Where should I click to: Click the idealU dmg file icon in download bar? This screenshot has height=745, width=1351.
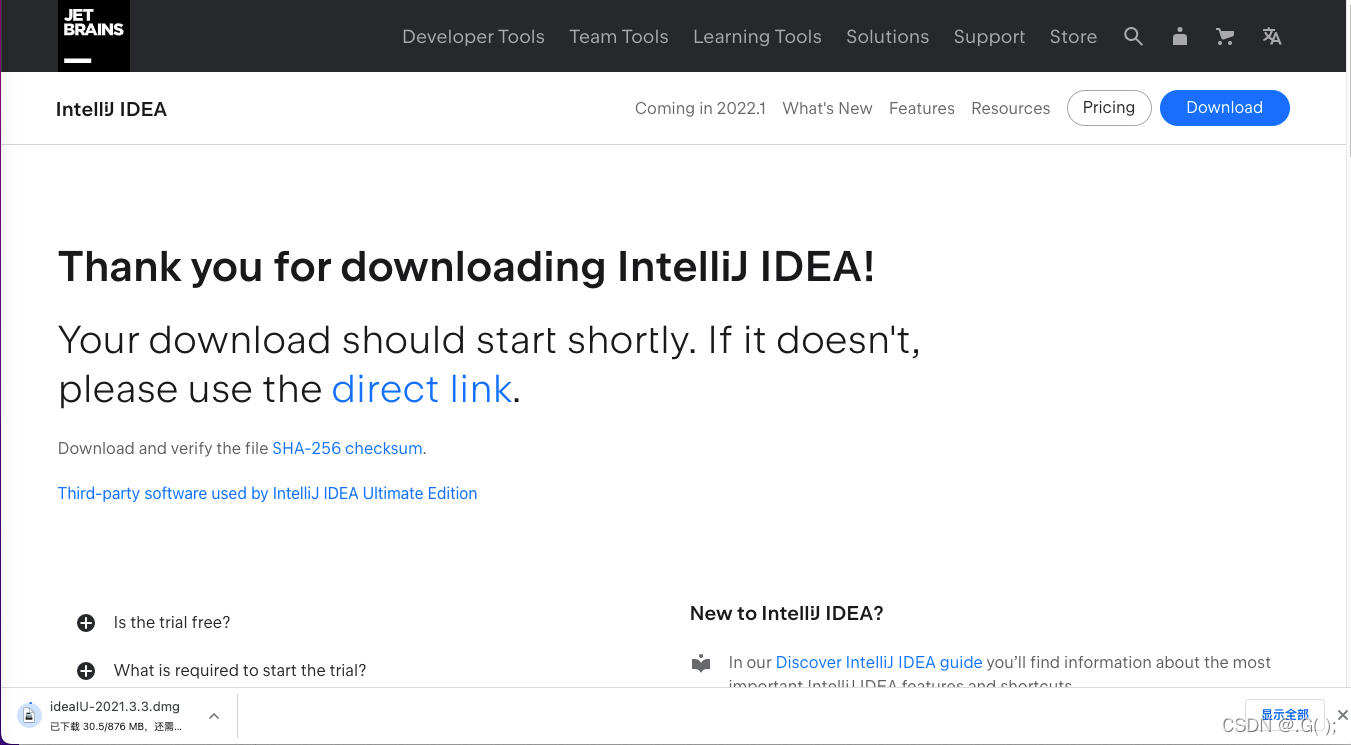(30, 715)
